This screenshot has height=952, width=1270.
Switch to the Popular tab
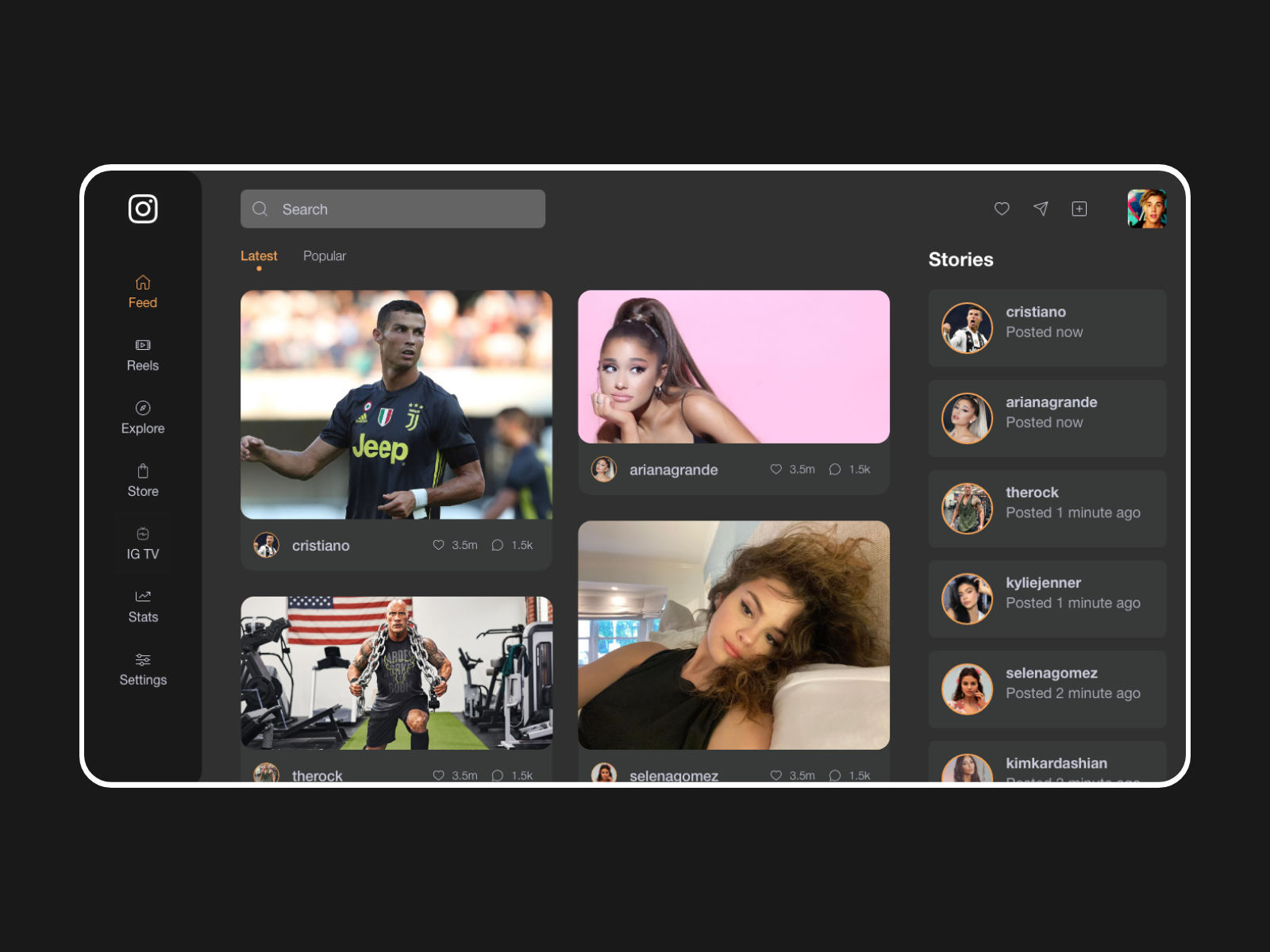pos(324,255)
